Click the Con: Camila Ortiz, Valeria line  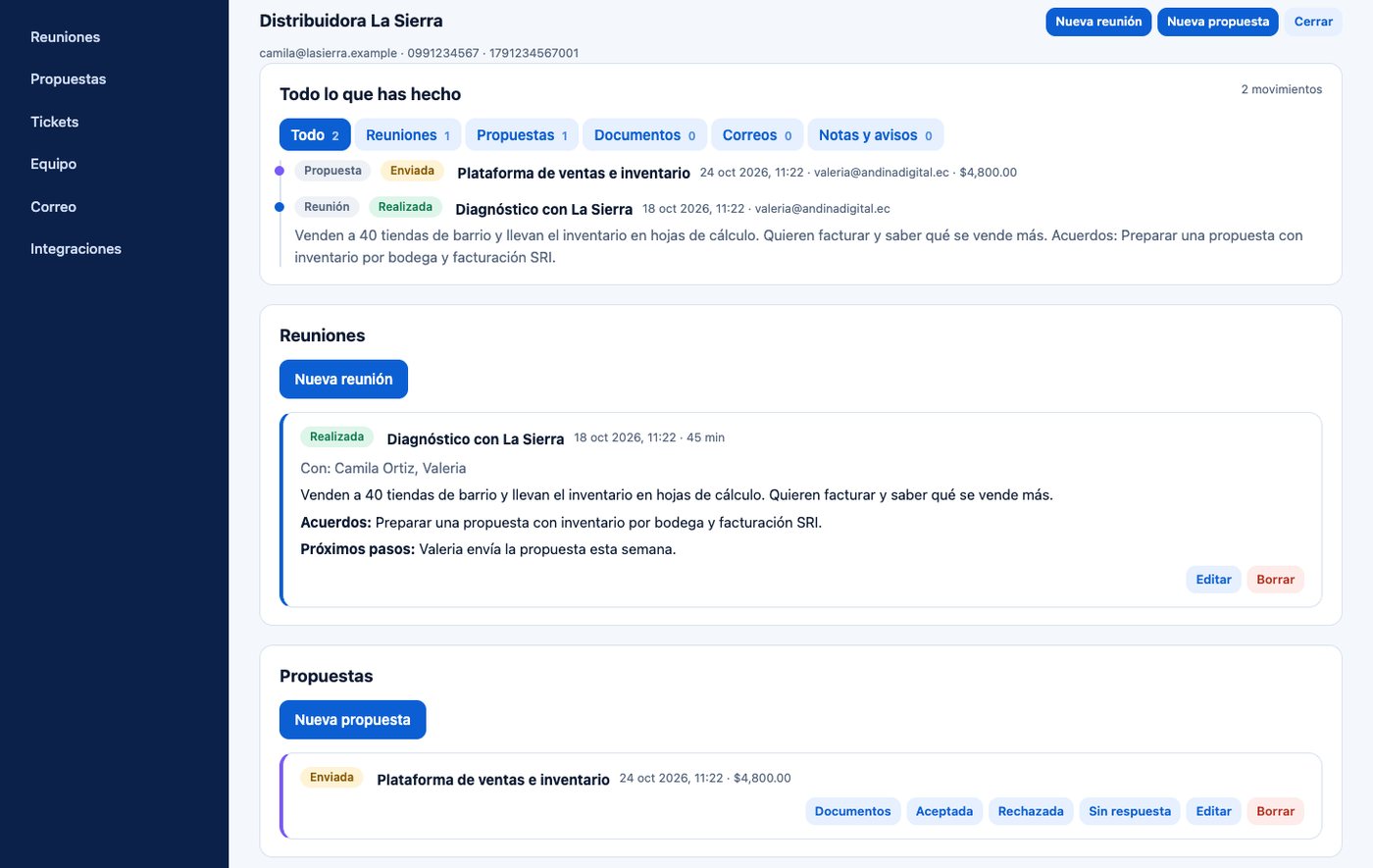coord(383,469)
